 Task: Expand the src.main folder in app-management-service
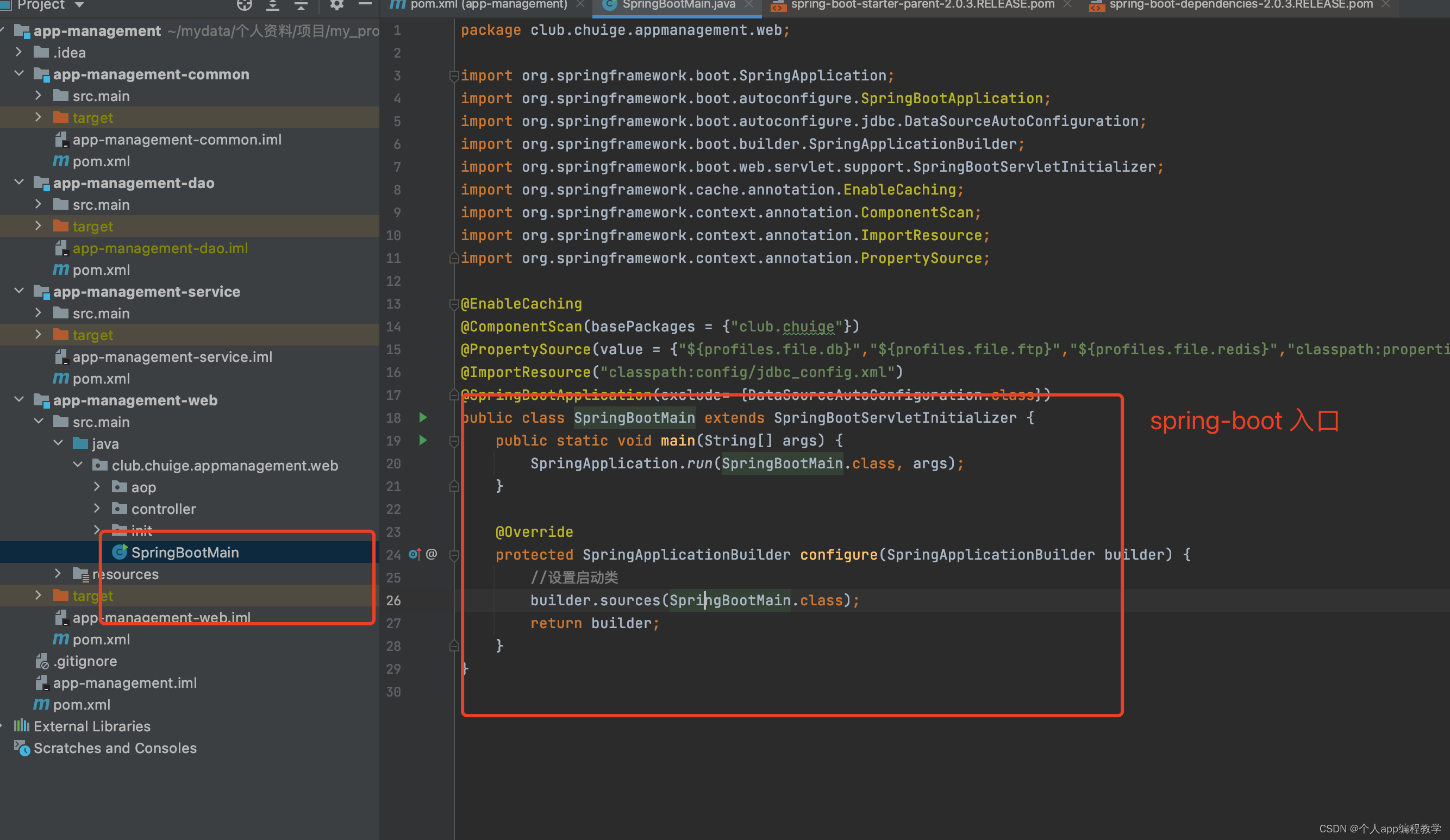[35, 313]
